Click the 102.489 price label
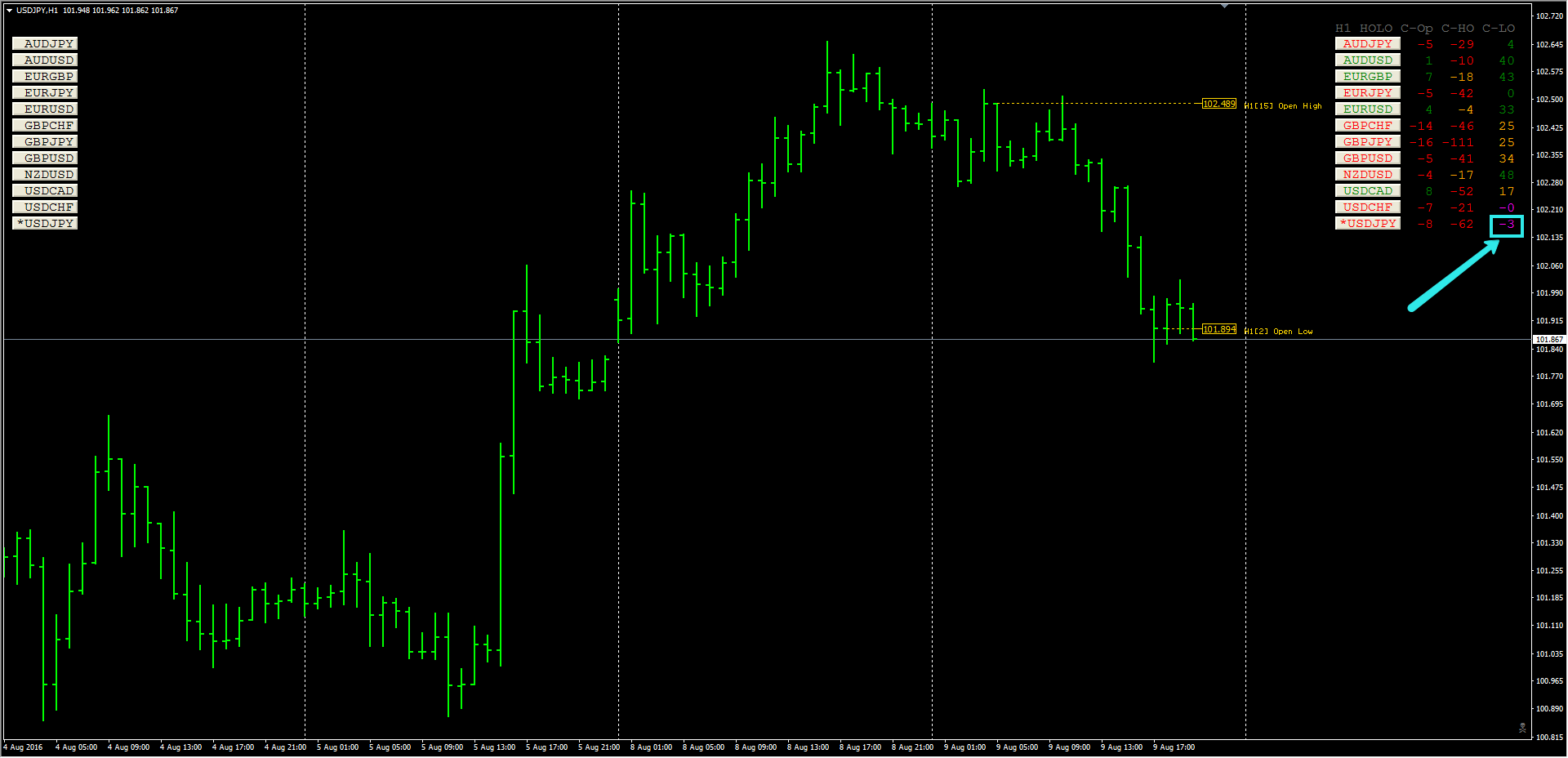This screenshot has width=1568, height=758. 1219,104
